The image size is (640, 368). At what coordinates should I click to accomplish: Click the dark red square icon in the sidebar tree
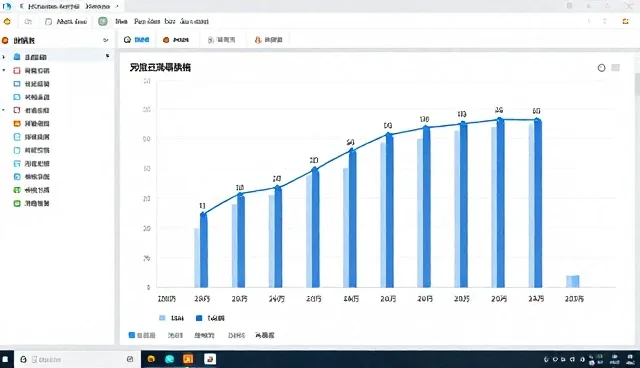pos(17,110)
